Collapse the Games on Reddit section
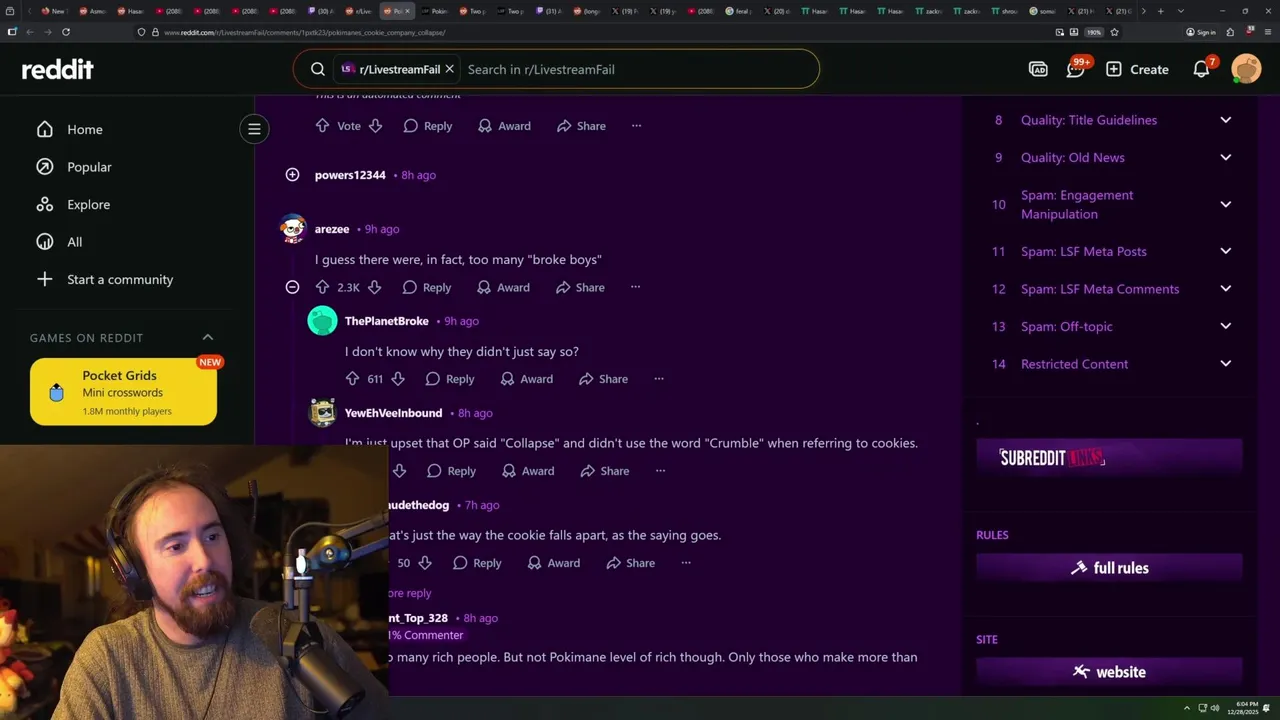 click(x=208, y=338)
